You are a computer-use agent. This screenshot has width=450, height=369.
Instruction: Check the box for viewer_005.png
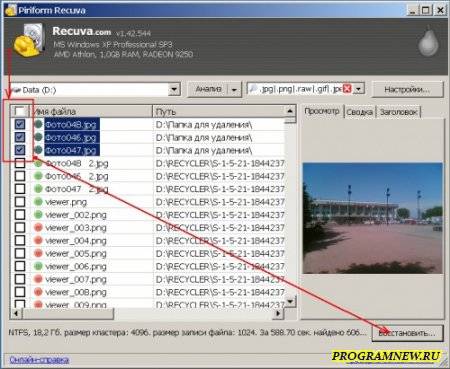pos(20,253)
